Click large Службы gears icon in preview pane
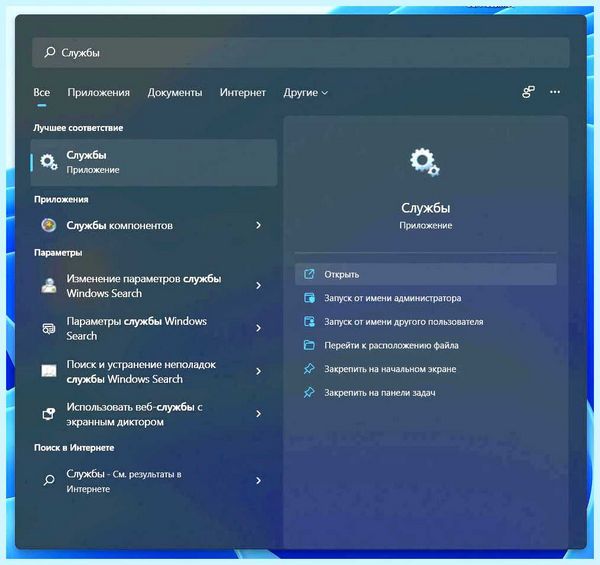This screenshot has width=600, height=565. click(x=424, y=162)
